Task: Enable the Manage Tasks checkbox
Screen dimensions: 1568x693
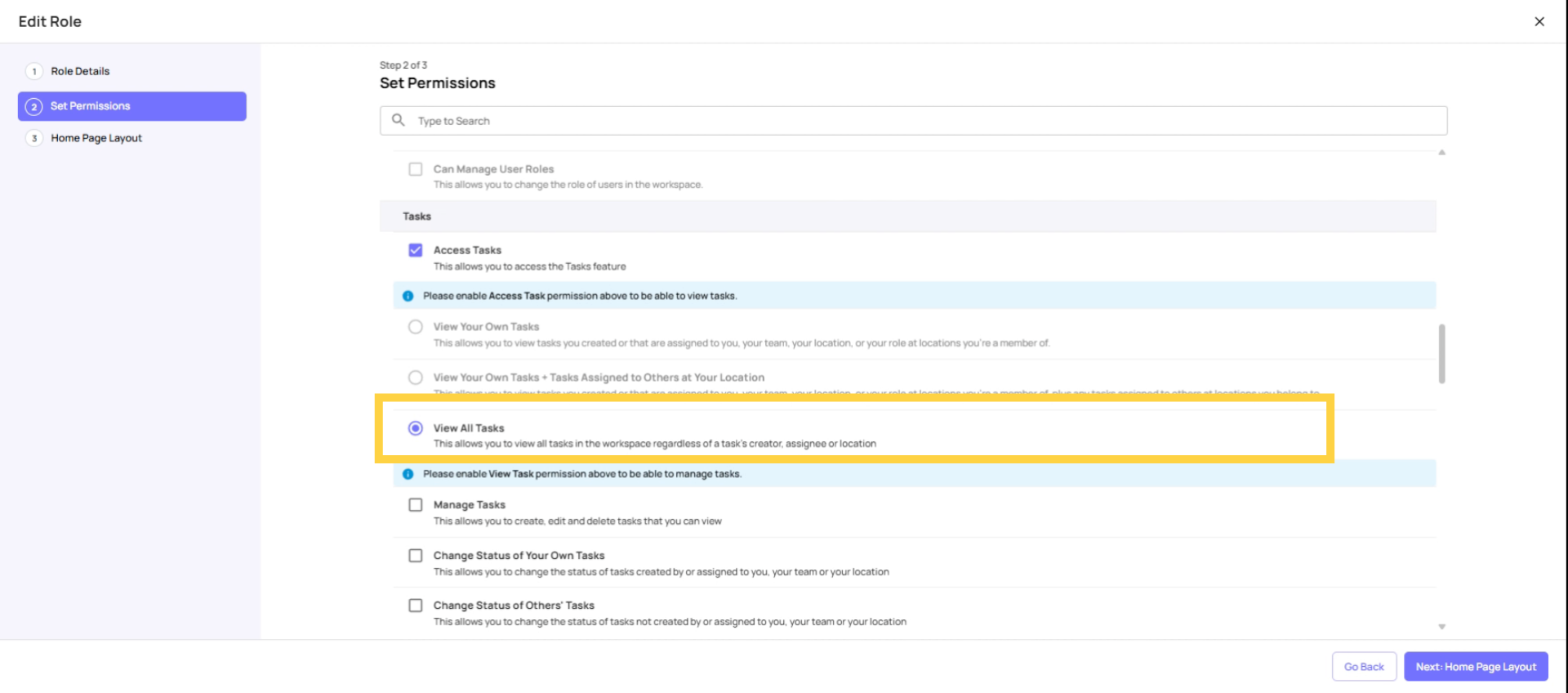Action: (416, 505)
